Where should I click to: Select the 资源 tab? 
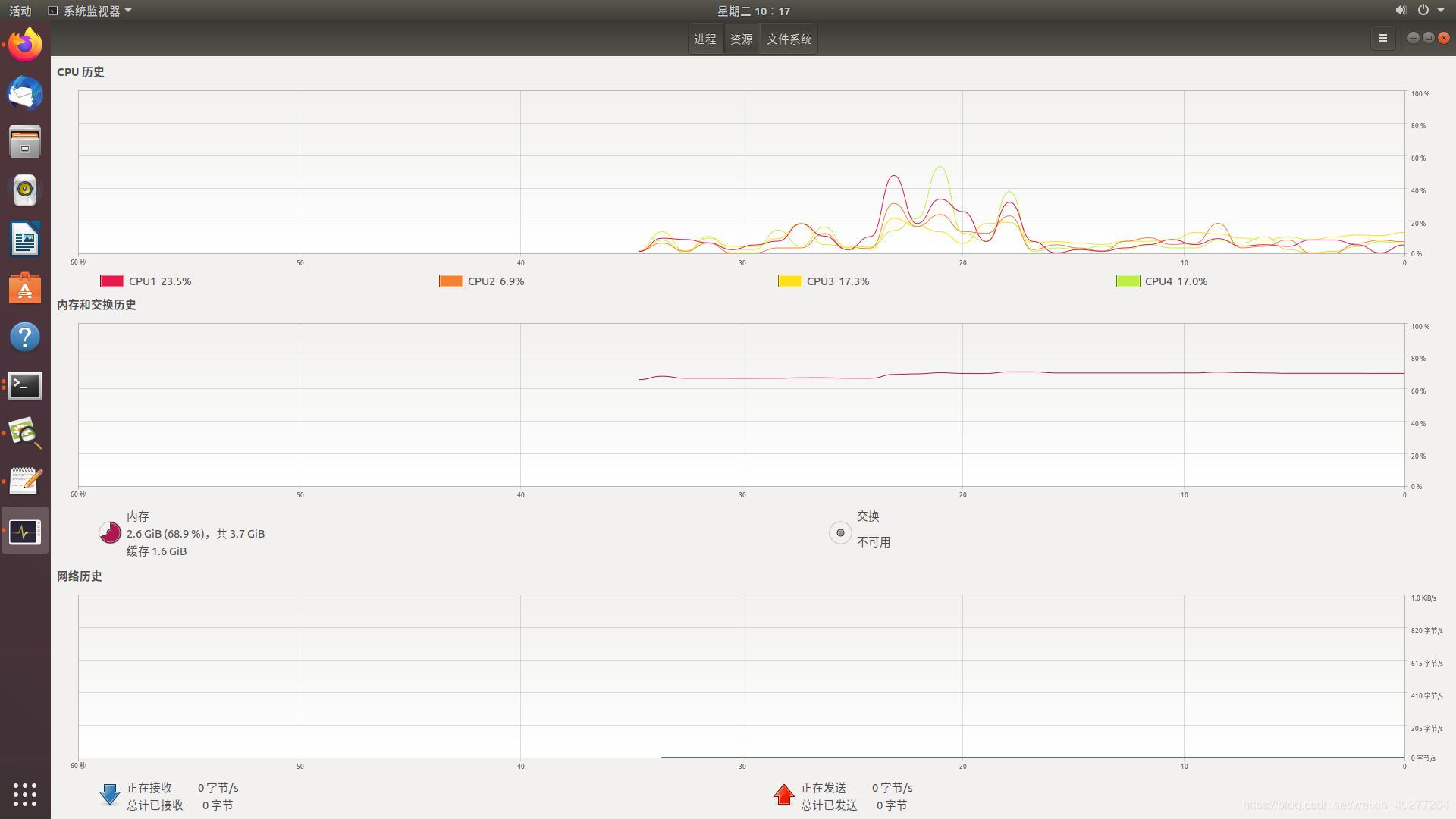[741, 39]
